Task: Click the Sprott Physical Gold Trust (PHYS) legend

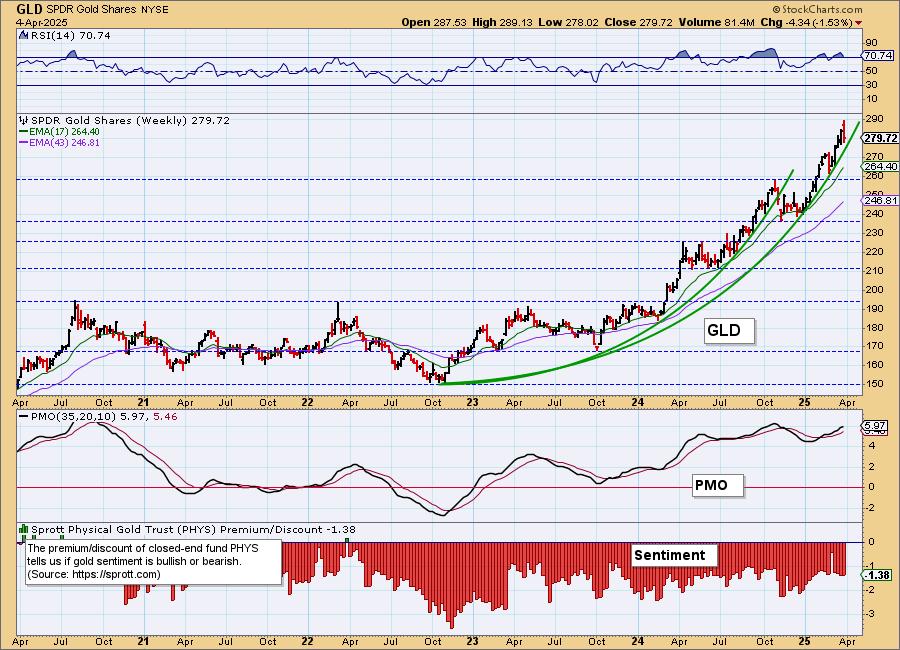Action: (193, 529)
